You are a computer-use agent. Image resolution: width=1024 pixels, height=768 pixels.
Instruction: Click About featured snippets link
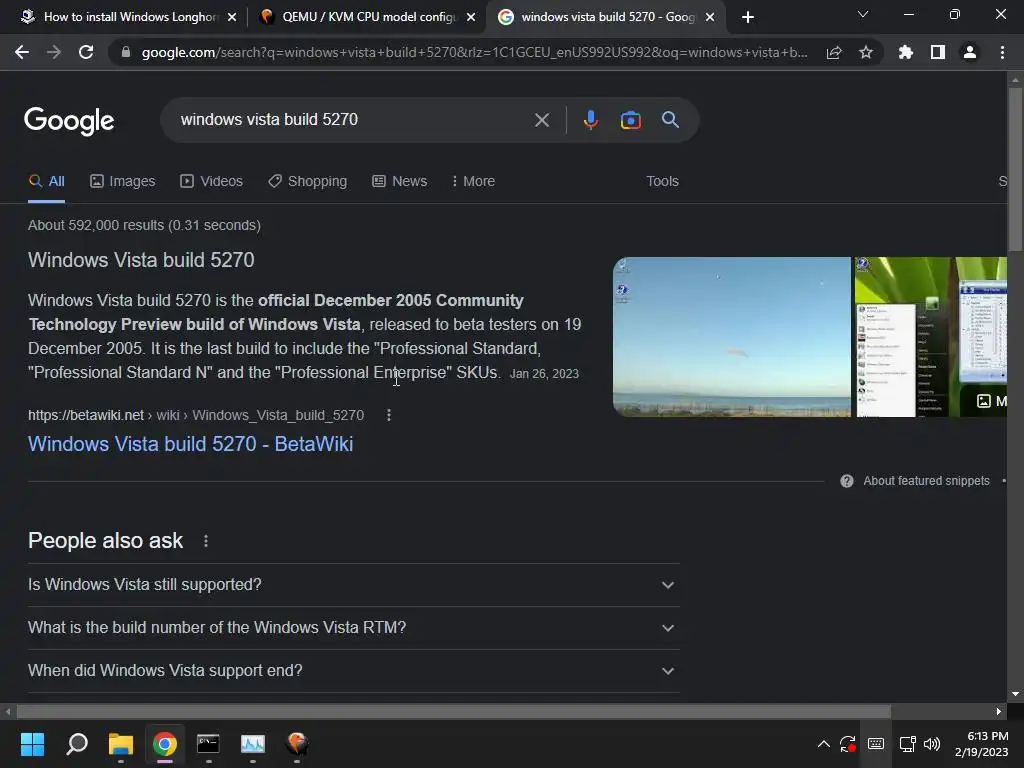coord(926,481)
